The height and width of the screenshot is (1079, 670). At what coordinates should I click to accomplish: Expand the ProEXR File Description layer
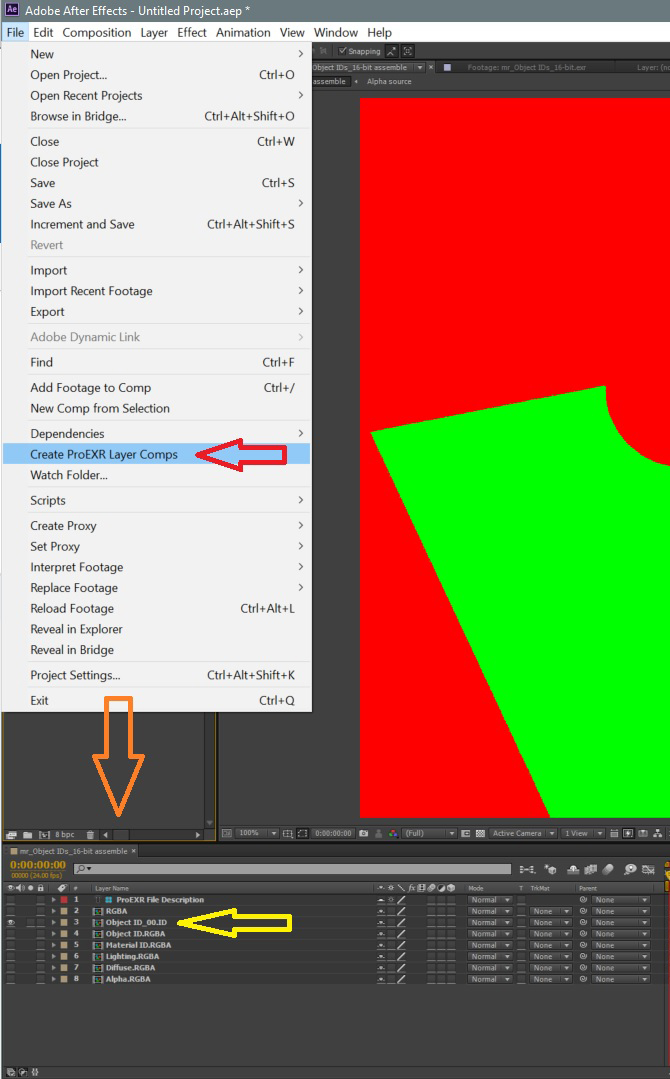coord(54,900)
